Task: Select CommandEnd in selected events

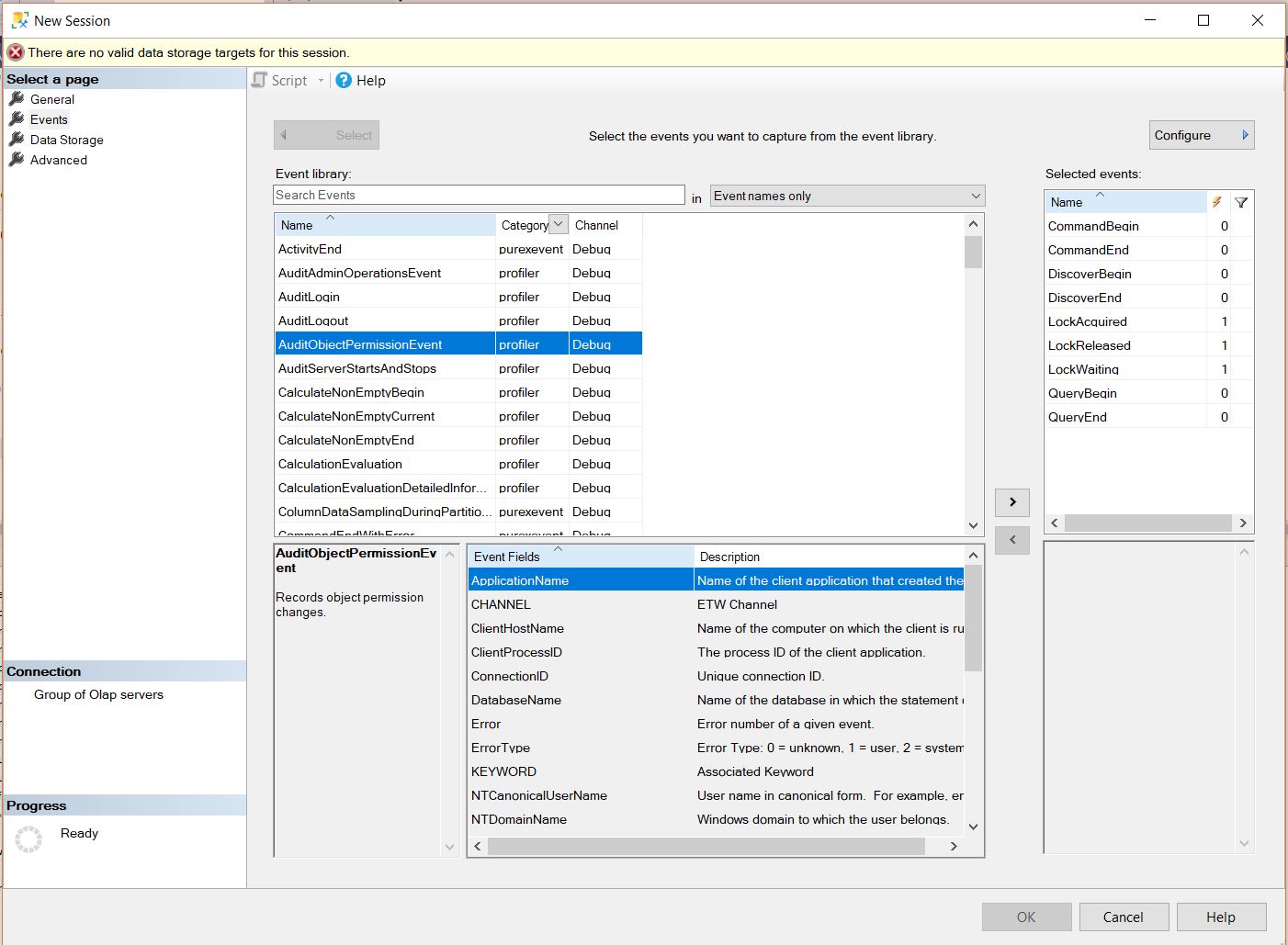Action: click(x=1148, y=250)
